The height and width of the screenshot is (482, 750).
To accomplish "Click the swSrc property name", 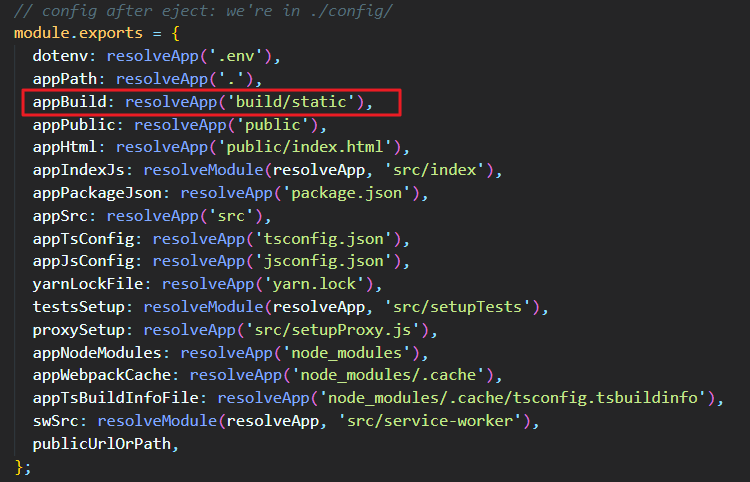I will 55,421.
